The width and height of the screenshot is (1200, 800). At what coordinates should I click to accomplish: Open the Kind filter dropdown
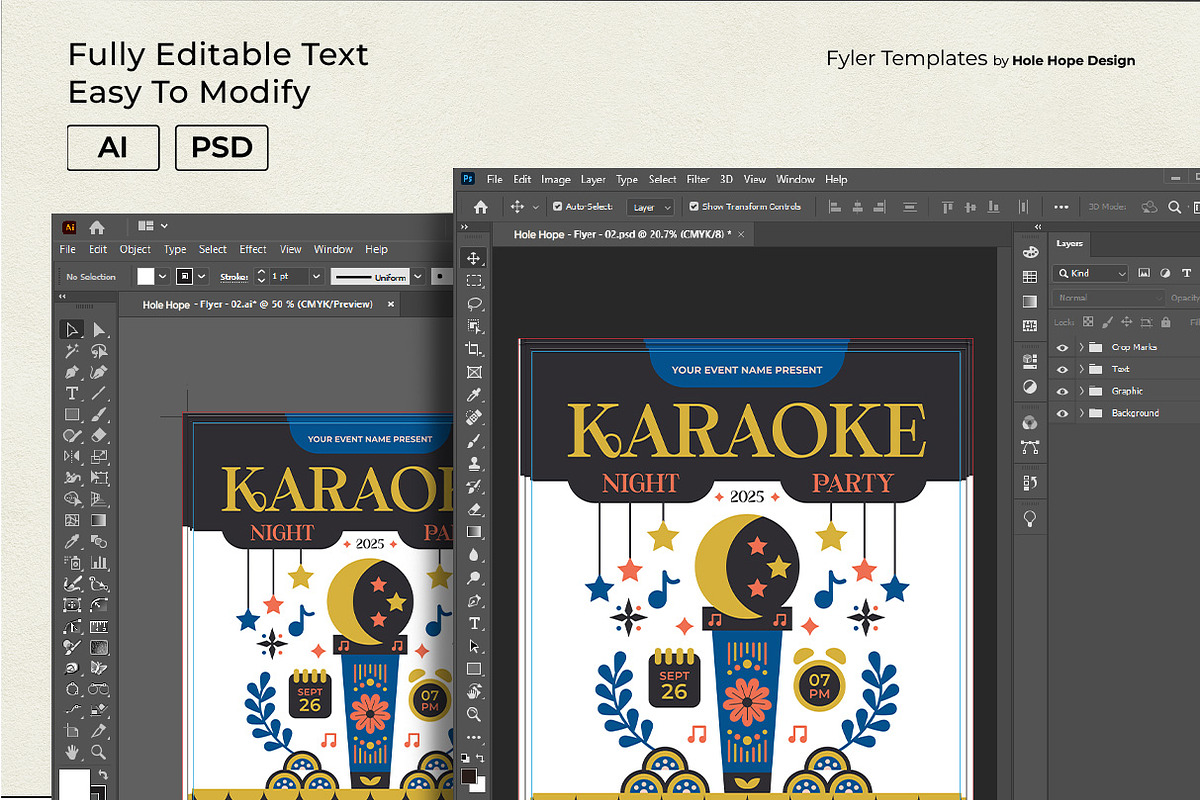(x=1092, y=273)
